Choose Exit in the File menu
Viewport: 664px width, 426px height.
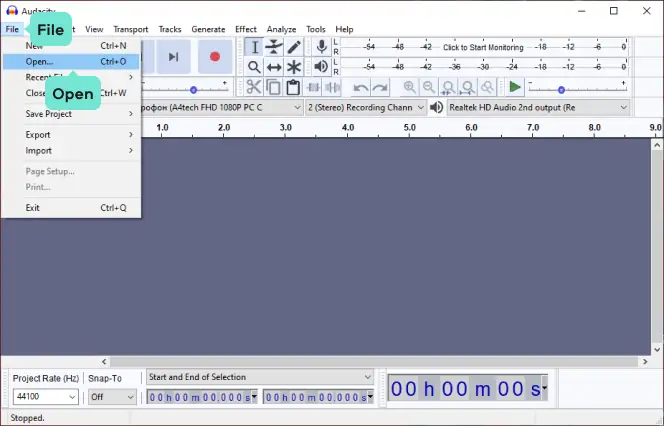point(71,207)
